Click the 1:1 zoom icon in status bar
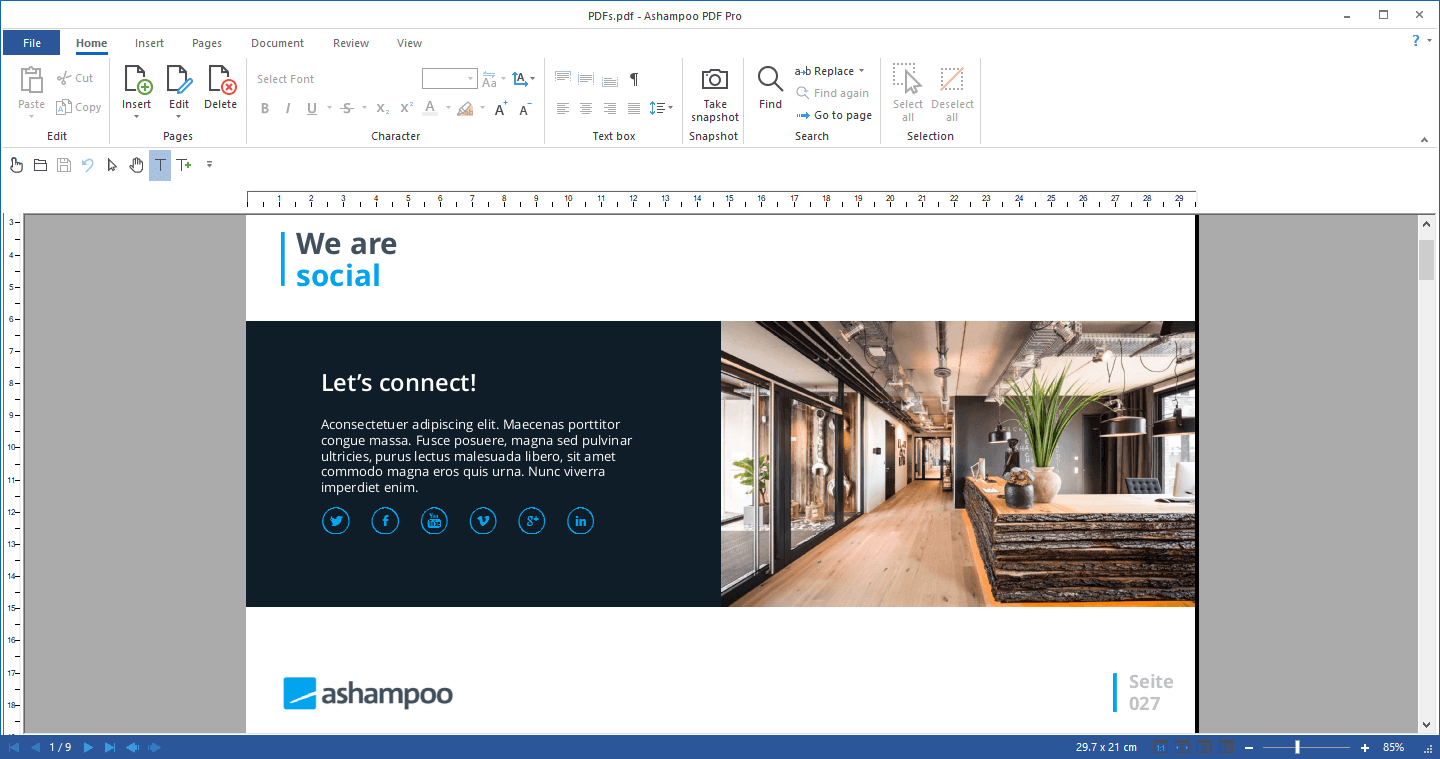This screenshot has width=1440, height=759. (1161, 746)
